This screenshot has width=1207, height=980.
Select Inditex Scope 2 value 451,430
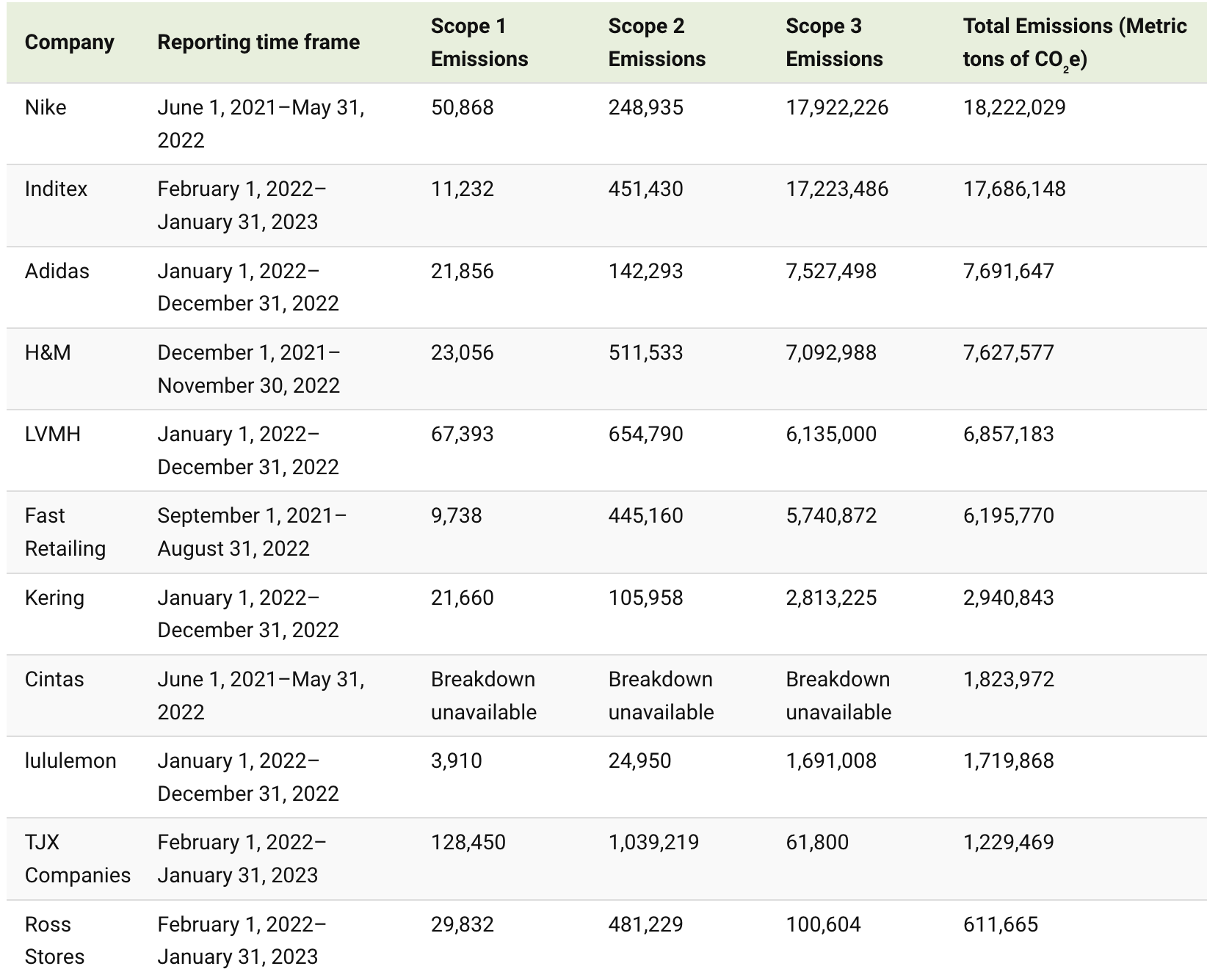tap(646, 189)
